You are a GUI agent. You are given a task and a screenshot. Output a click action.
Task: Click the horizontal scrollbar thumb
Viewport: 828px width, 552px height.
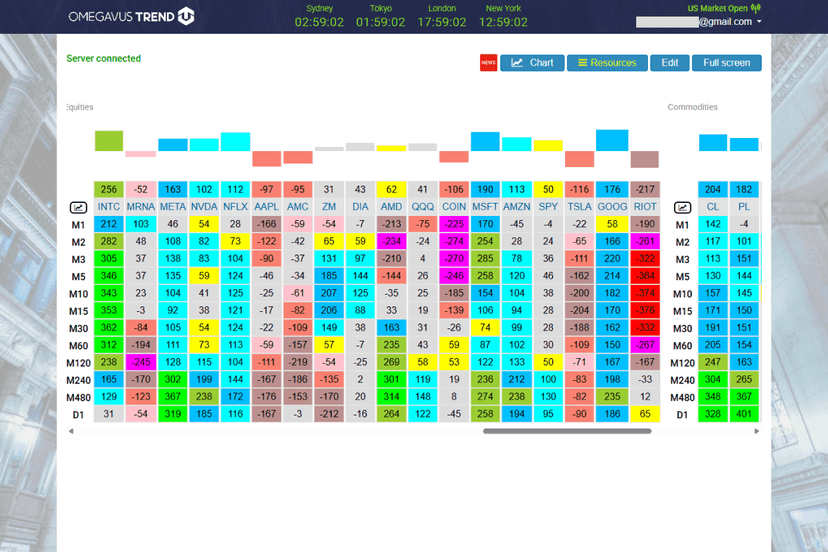click(567, 431)
